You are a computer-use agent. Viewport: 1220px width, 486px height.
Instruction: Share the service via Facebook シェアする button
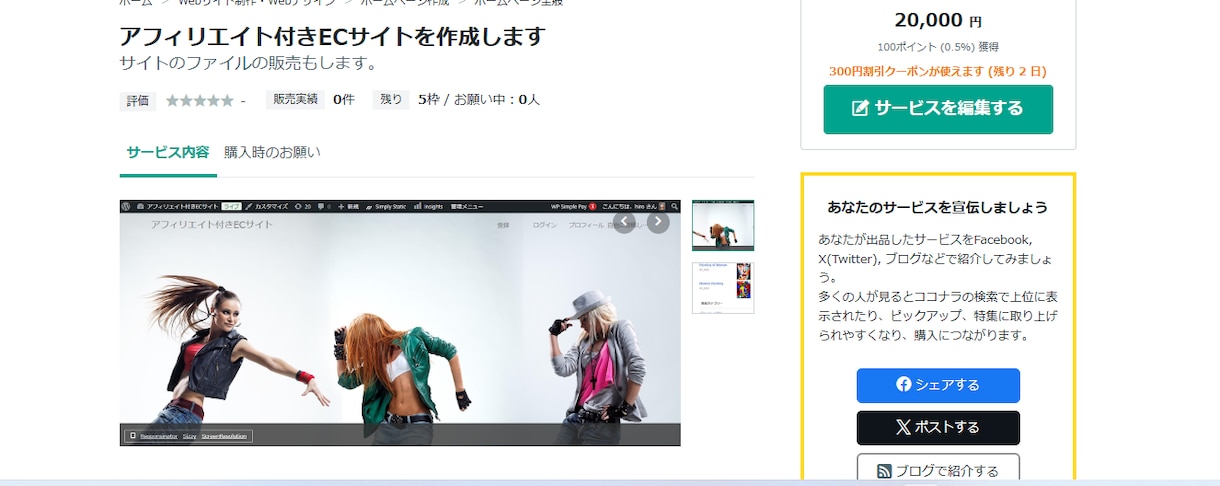(x=938, y=385)
